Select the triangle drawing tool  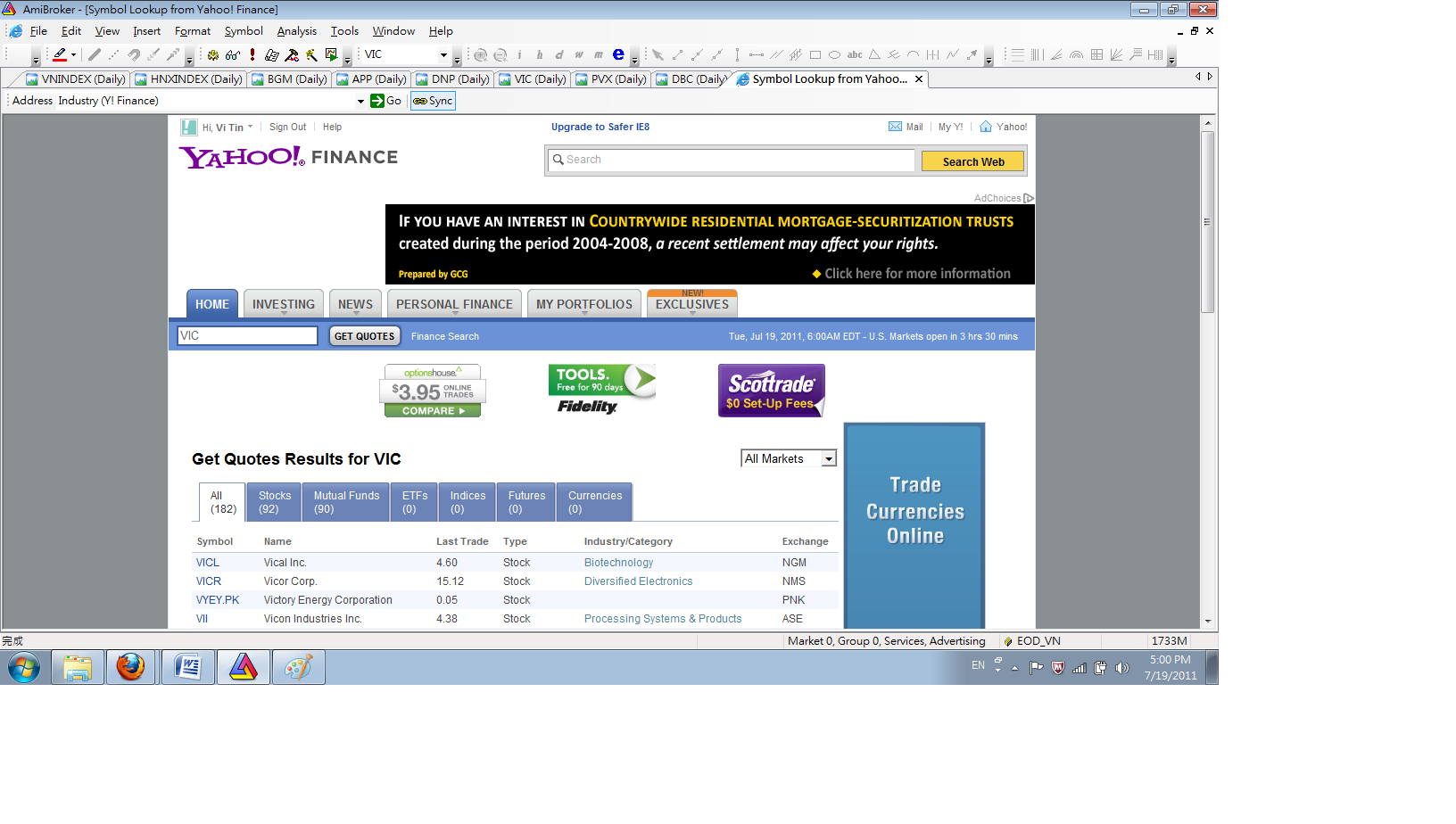(874, 54)
